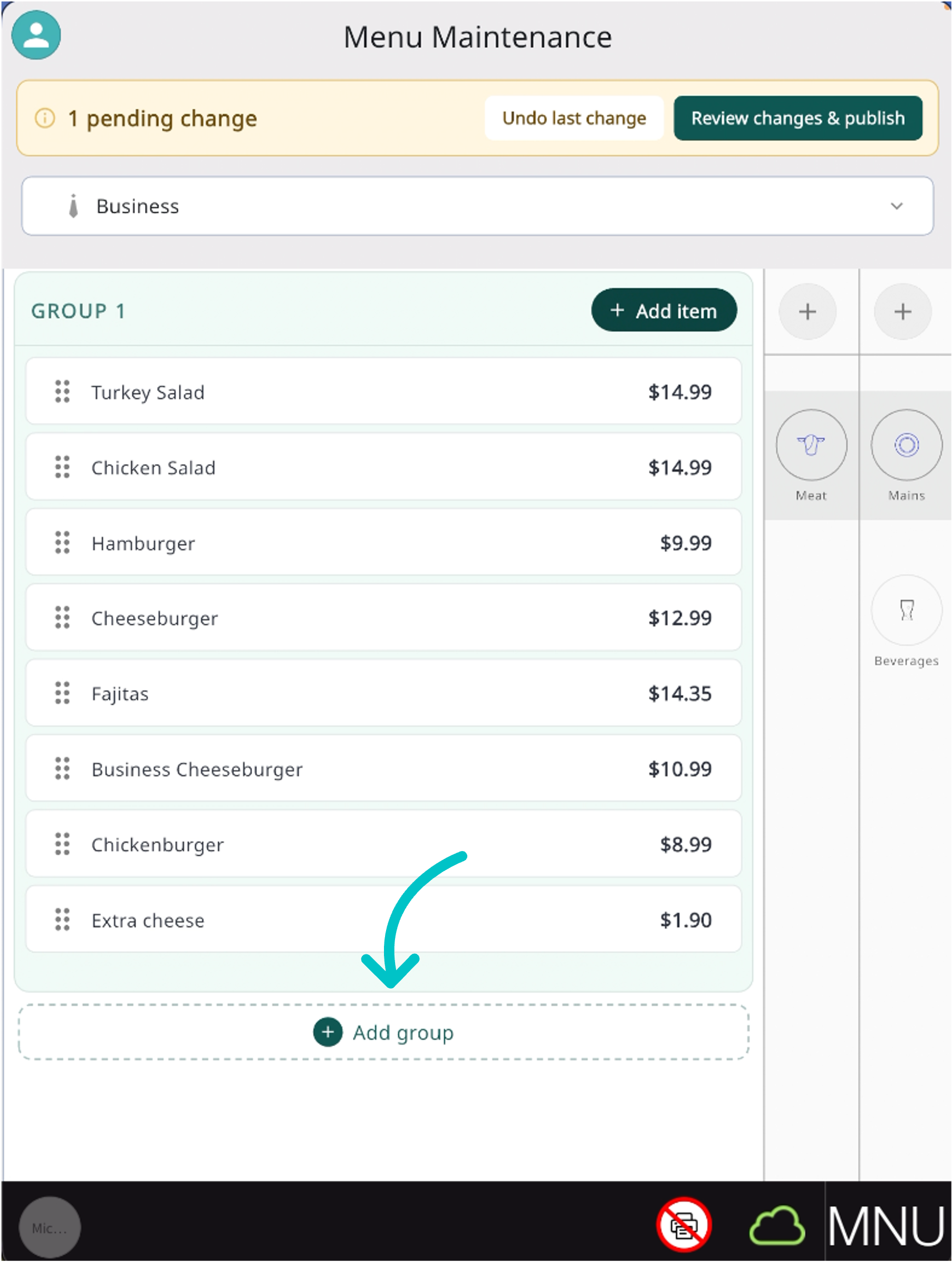Click the round Mic... button
The height and width of the screenshot is (1262, 952).
pyautogui.click(x=50, y=1228)
